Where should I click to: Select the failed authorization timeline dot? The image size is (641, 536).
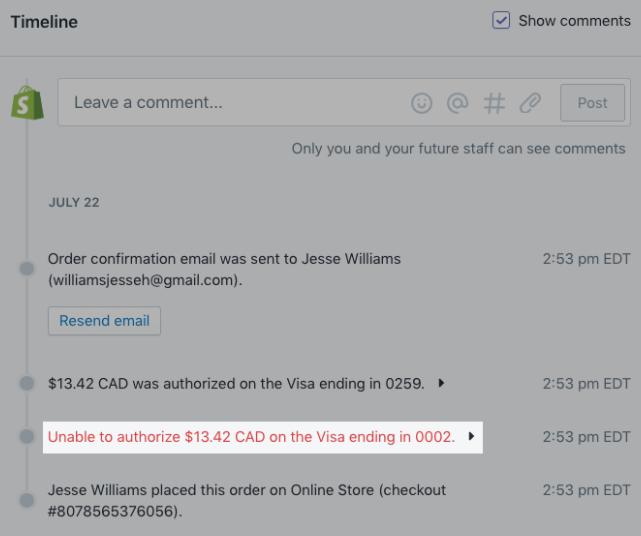(x=27, y=436)
